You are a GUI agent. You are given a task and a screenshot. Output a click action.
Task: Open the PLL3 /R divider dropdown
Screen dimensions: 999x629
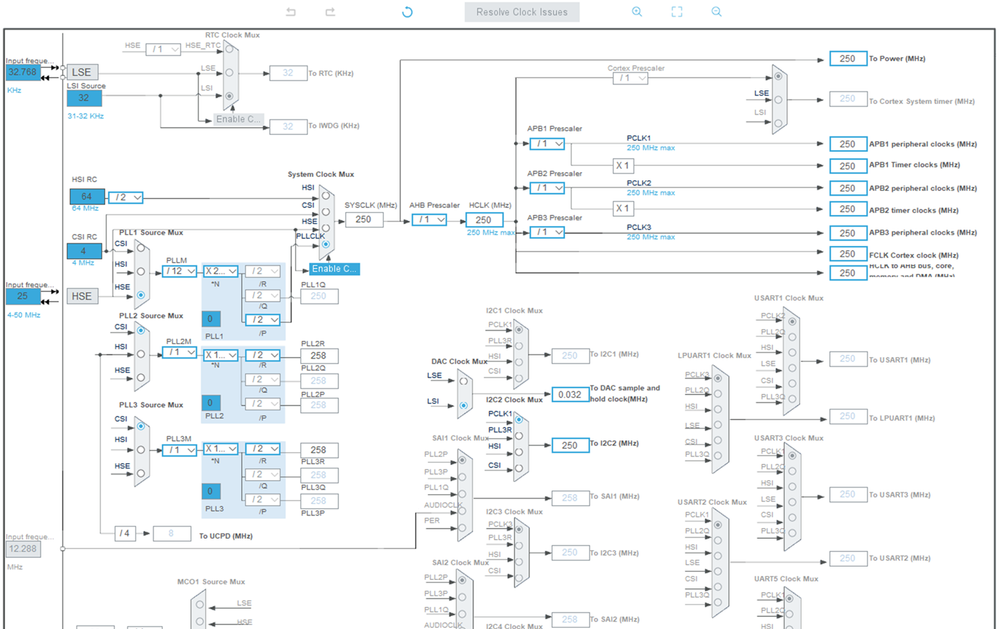[262, 449]
